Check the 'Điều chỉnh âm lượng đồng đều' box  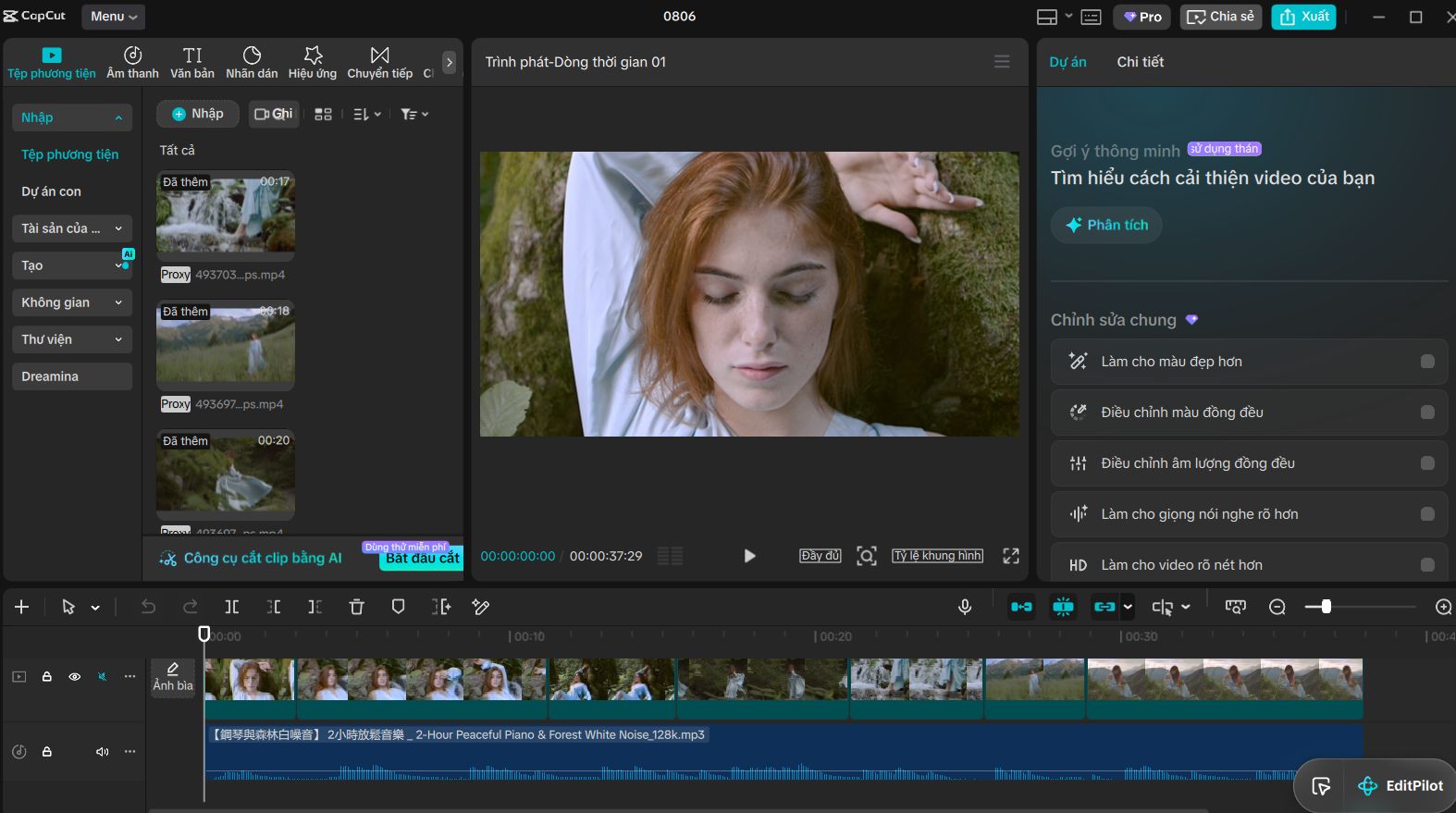(1427, 463)
